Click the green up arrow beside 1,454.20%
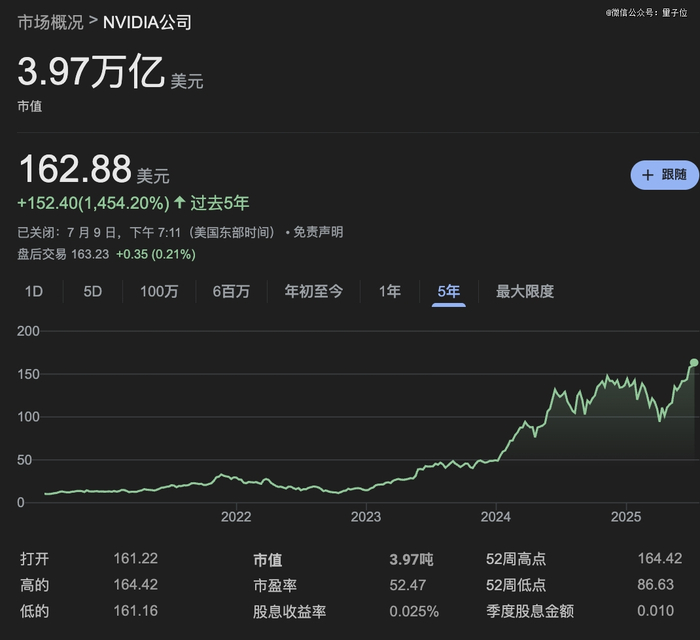Viewport: 700px width, 640px height. (x=180, y=202)
